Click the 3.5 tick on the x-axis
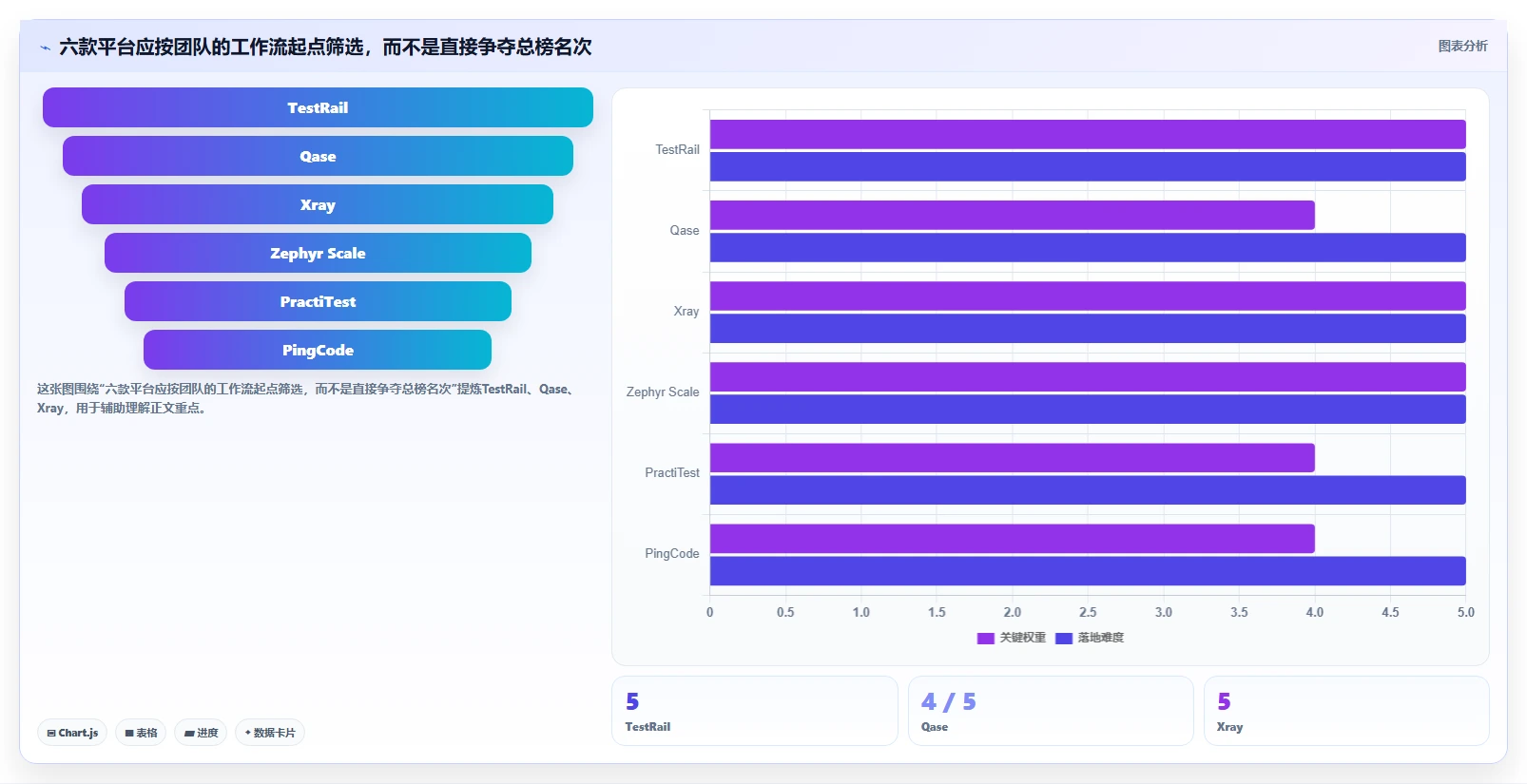The width and height of the screenshot is (1527, 784). pos(1239,612)
